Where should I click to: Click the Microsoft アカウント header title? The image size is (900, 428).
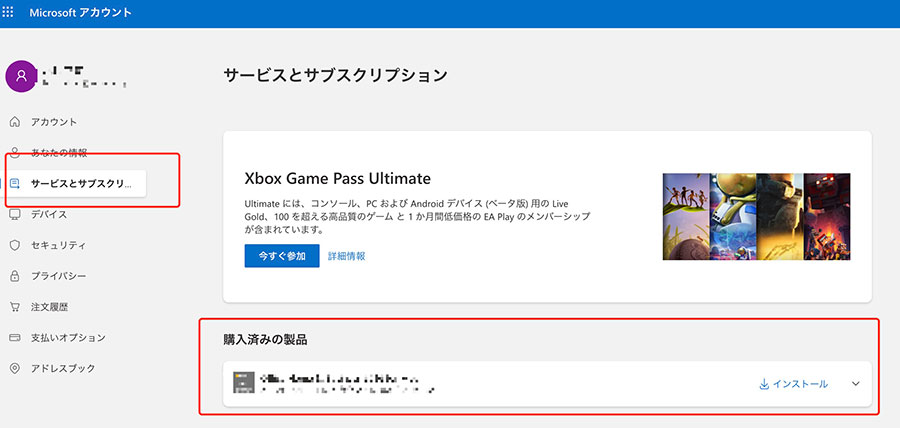pos(84,12)
